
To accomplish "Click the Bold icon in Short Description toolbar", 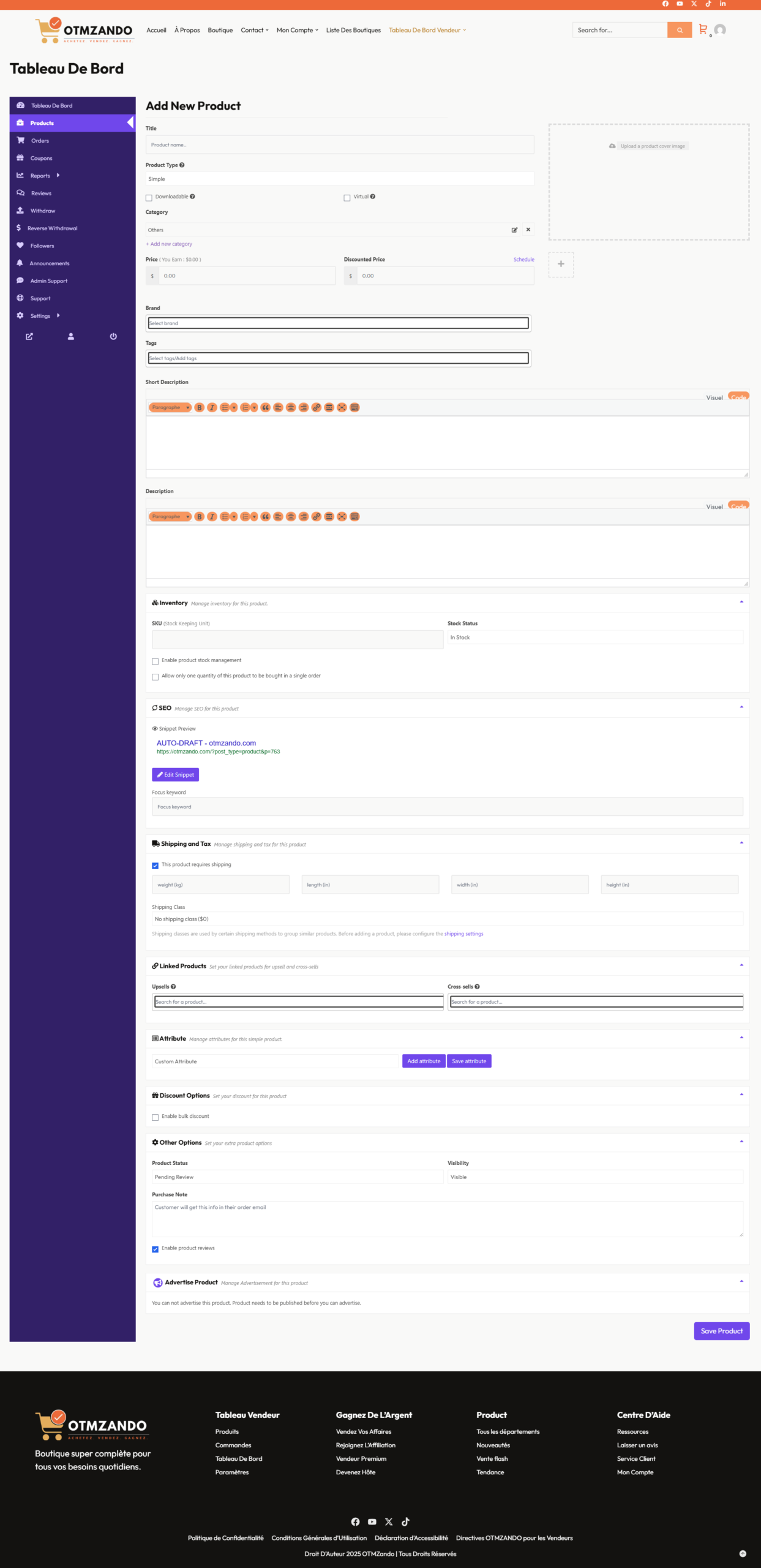I will pyautogui.click(x=199, y=407).
